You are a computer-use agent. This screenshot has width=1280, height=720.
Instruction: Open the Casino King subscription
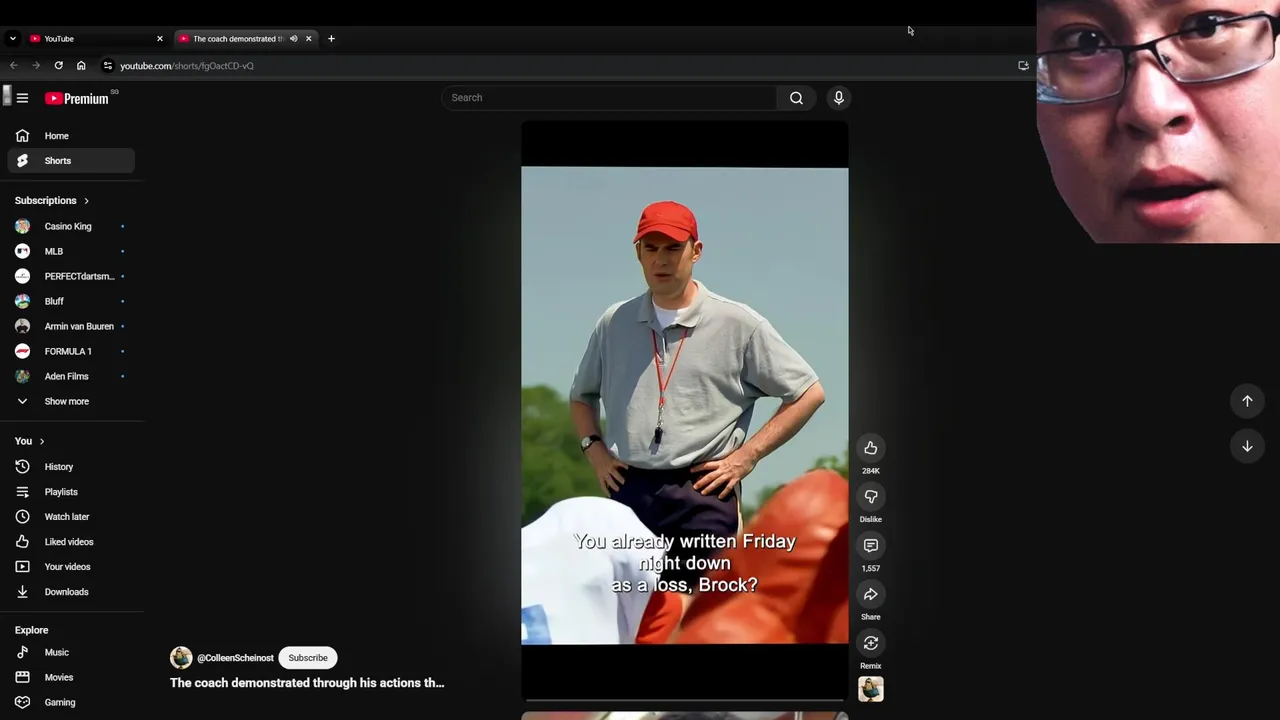71,226
